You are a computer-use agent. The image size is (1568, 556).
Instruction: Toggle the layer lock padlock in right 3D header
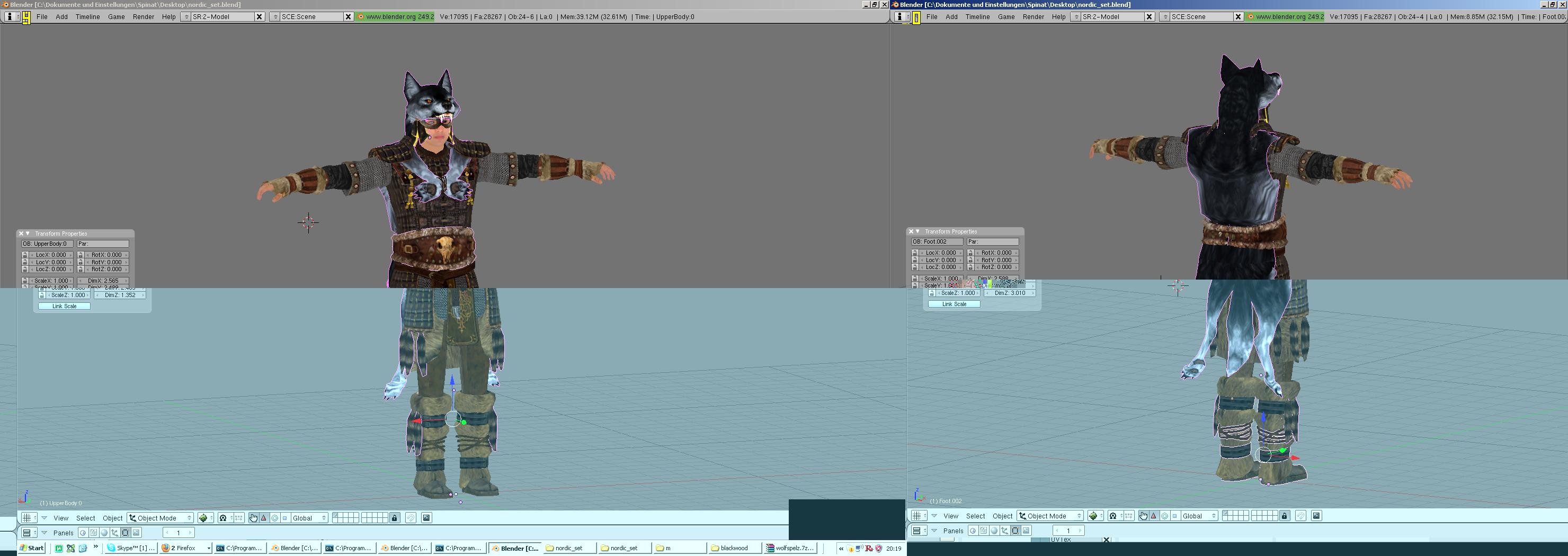pos(1285,516)
